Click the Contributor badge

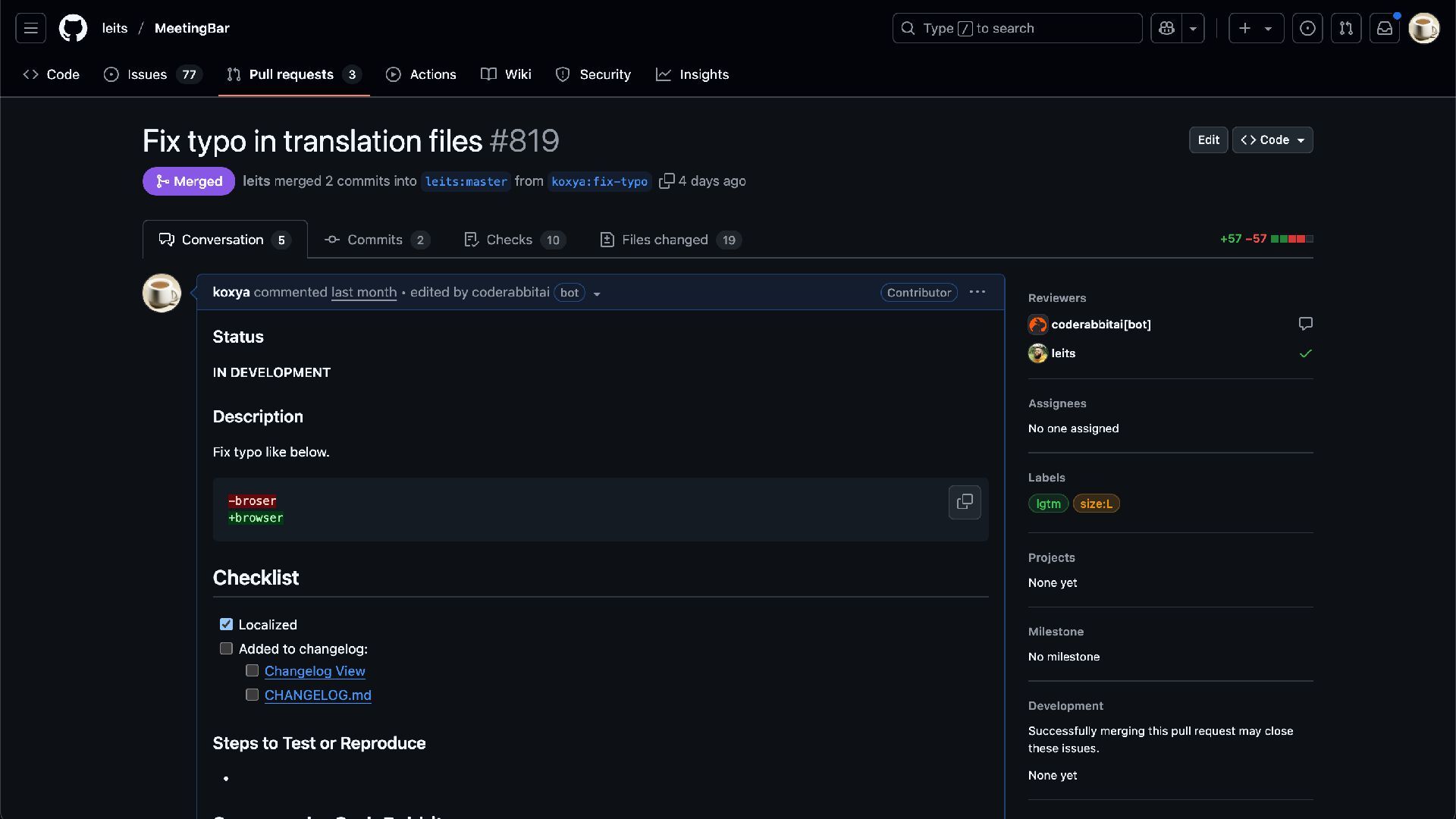click(919, 293)
